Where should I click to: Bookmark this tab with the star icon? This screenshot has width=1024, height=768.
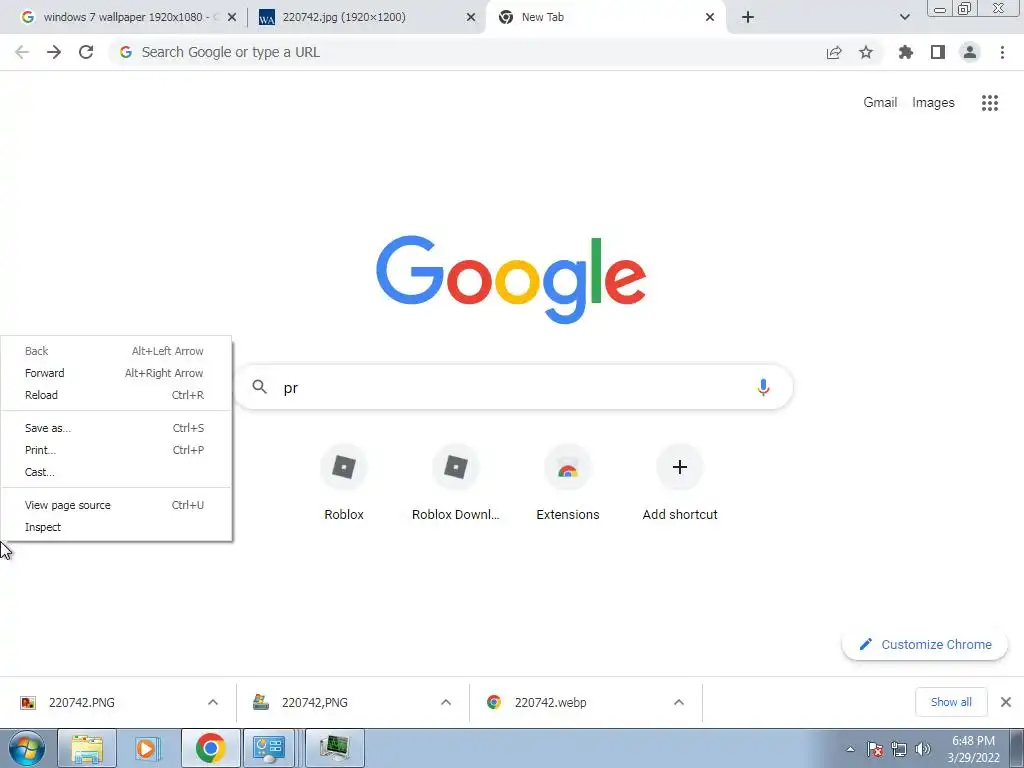(x=866, y=52)
